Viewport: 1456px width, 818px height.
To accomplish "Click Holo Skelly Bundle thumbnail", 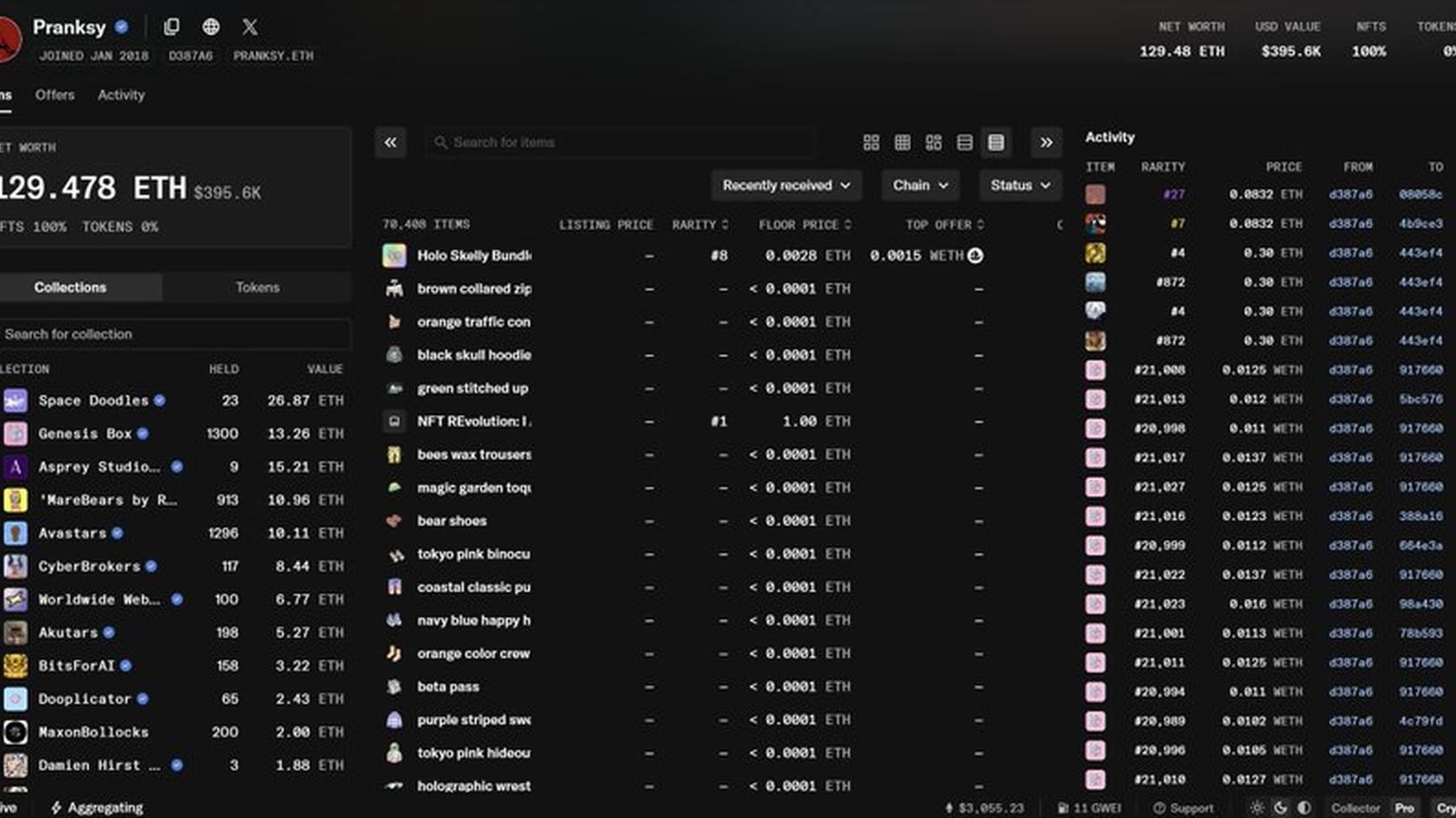I will click(394, 256).
